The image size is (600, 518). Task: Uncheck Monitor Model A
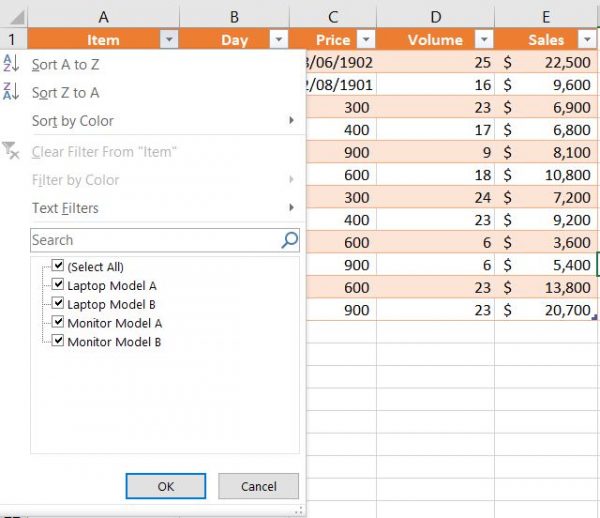click(57, 322)
